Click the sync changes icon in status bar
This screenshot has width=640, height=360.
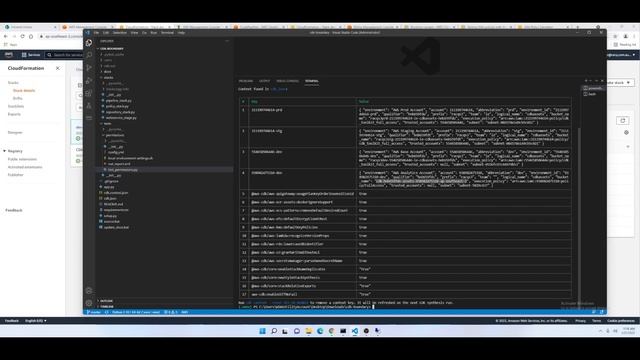click(107, 312)
